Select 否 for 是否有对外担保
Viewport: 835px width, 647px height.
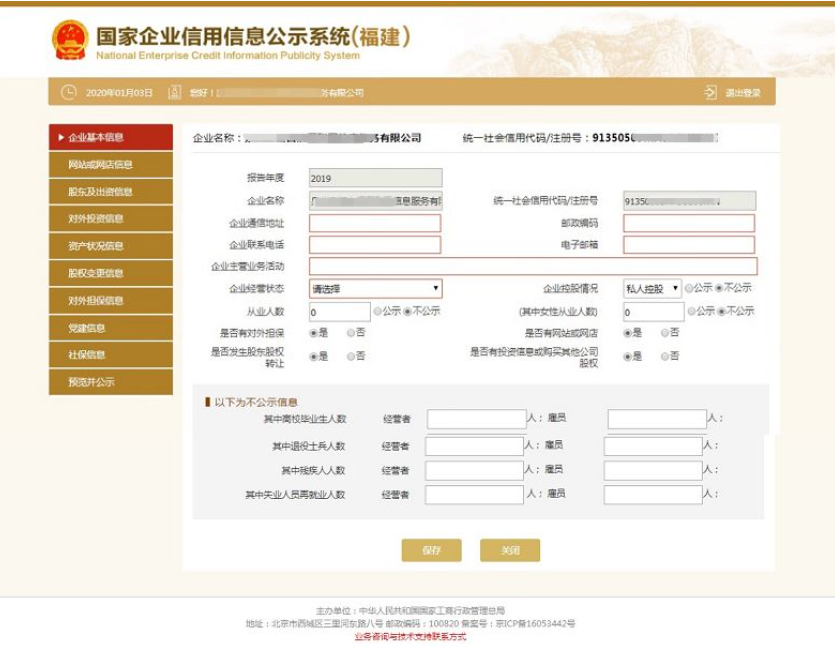[x=350, y=332]
